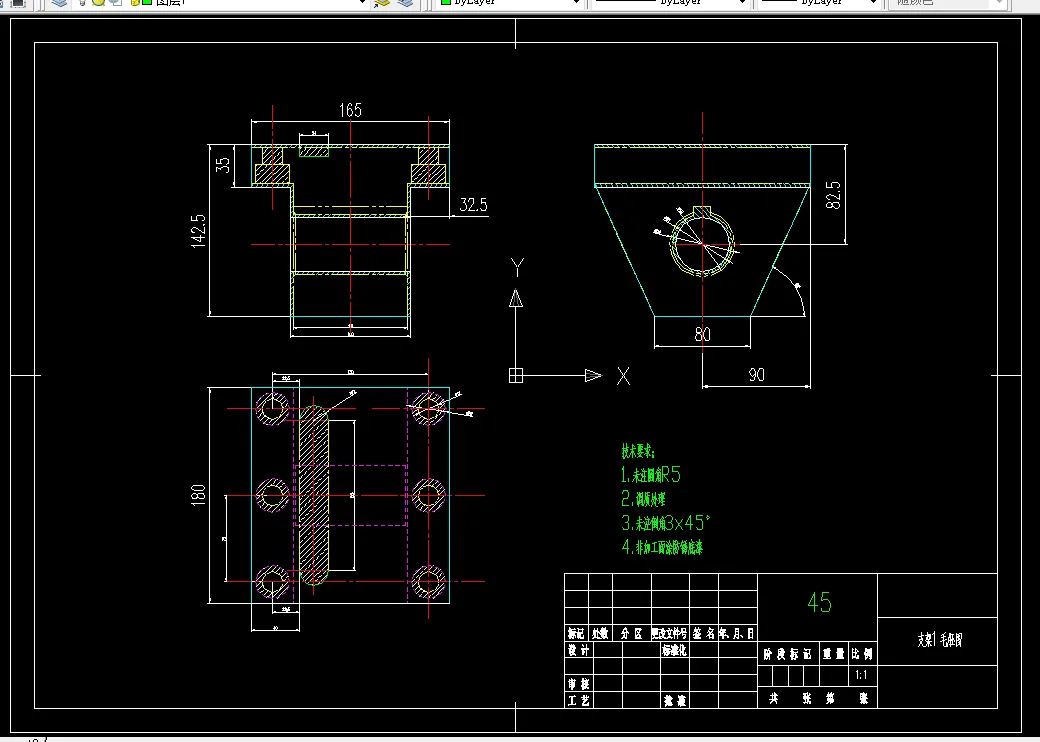1040x742 pixels.
Task: Click the X axis label of UCS
Action: pos(623,377)
